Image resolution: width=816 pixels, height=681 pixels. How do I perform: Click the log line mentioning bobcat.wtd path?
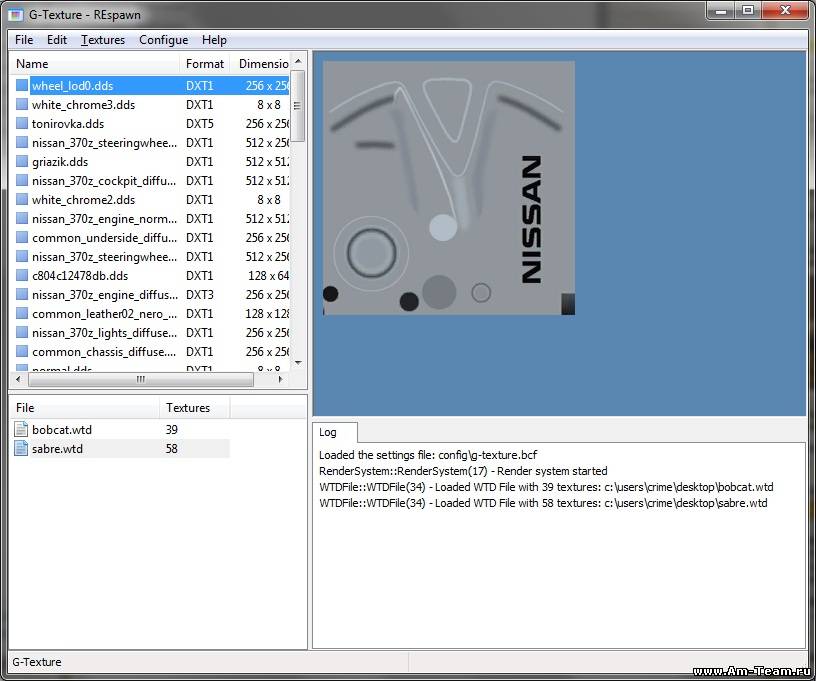click(546, 487)
